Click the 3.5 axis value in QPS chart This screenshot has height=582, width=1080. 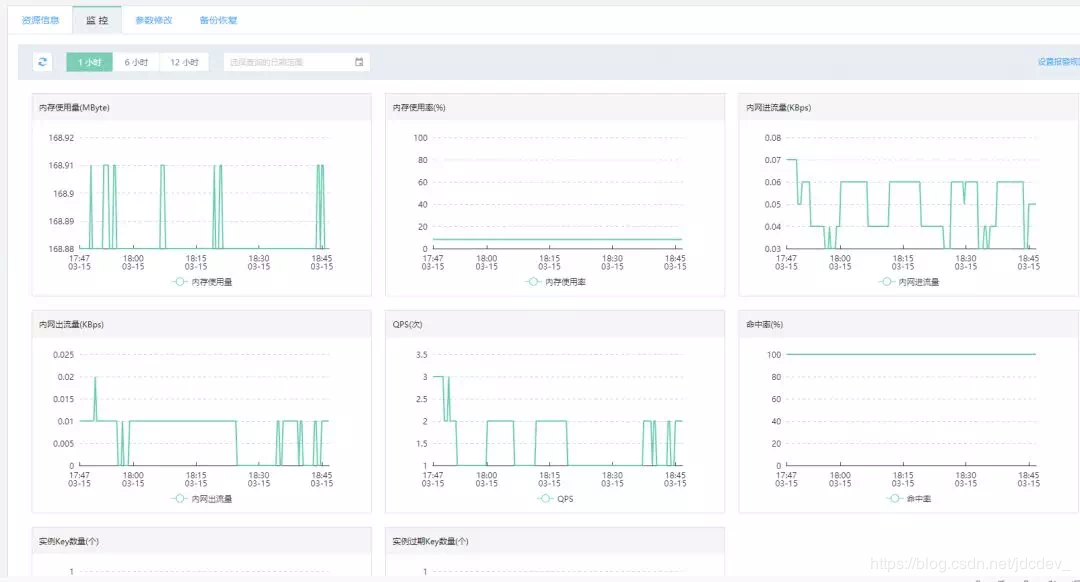coord(422,355)
